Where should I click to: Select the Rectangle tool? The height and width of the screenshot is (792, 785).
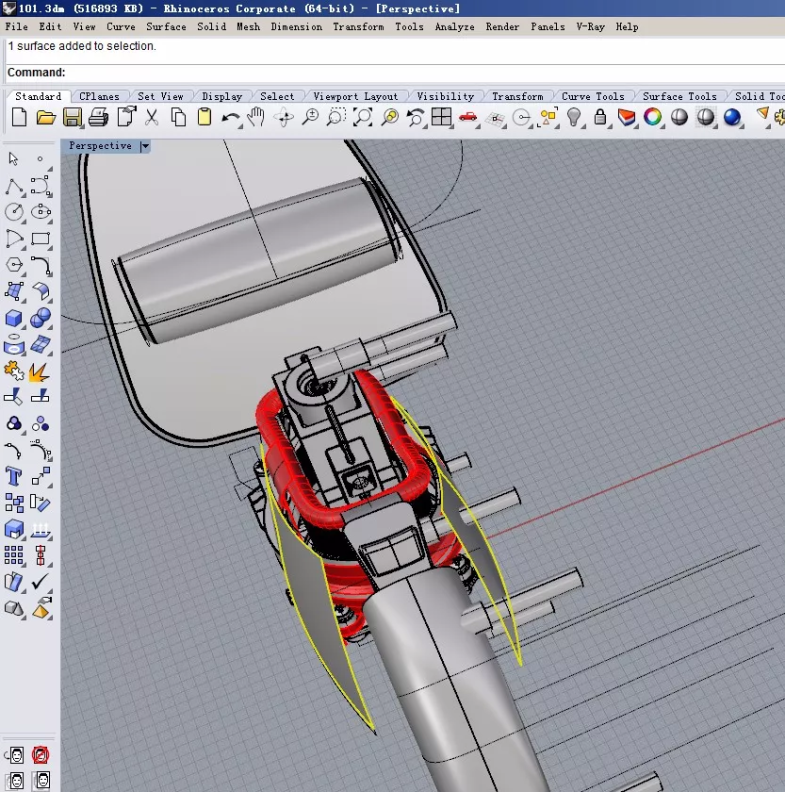pyautogui.click(x=40, y=239)
